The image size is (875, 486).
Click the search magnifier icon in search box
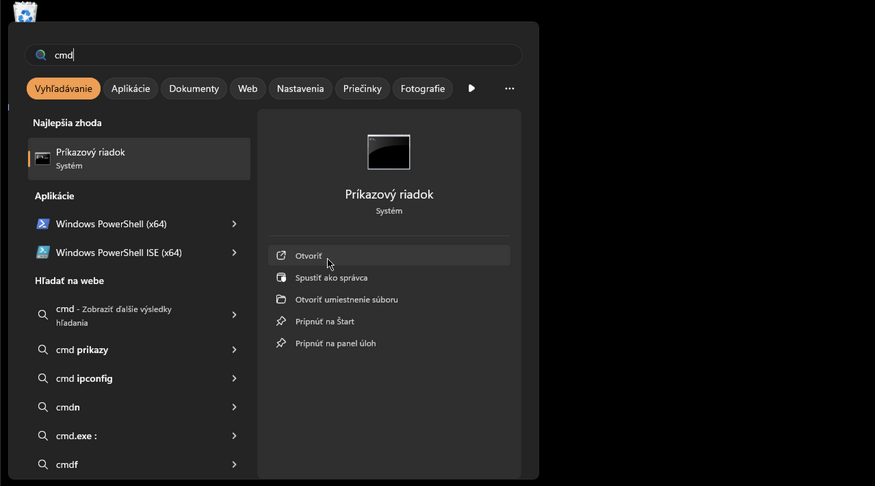tap(41, 55)
